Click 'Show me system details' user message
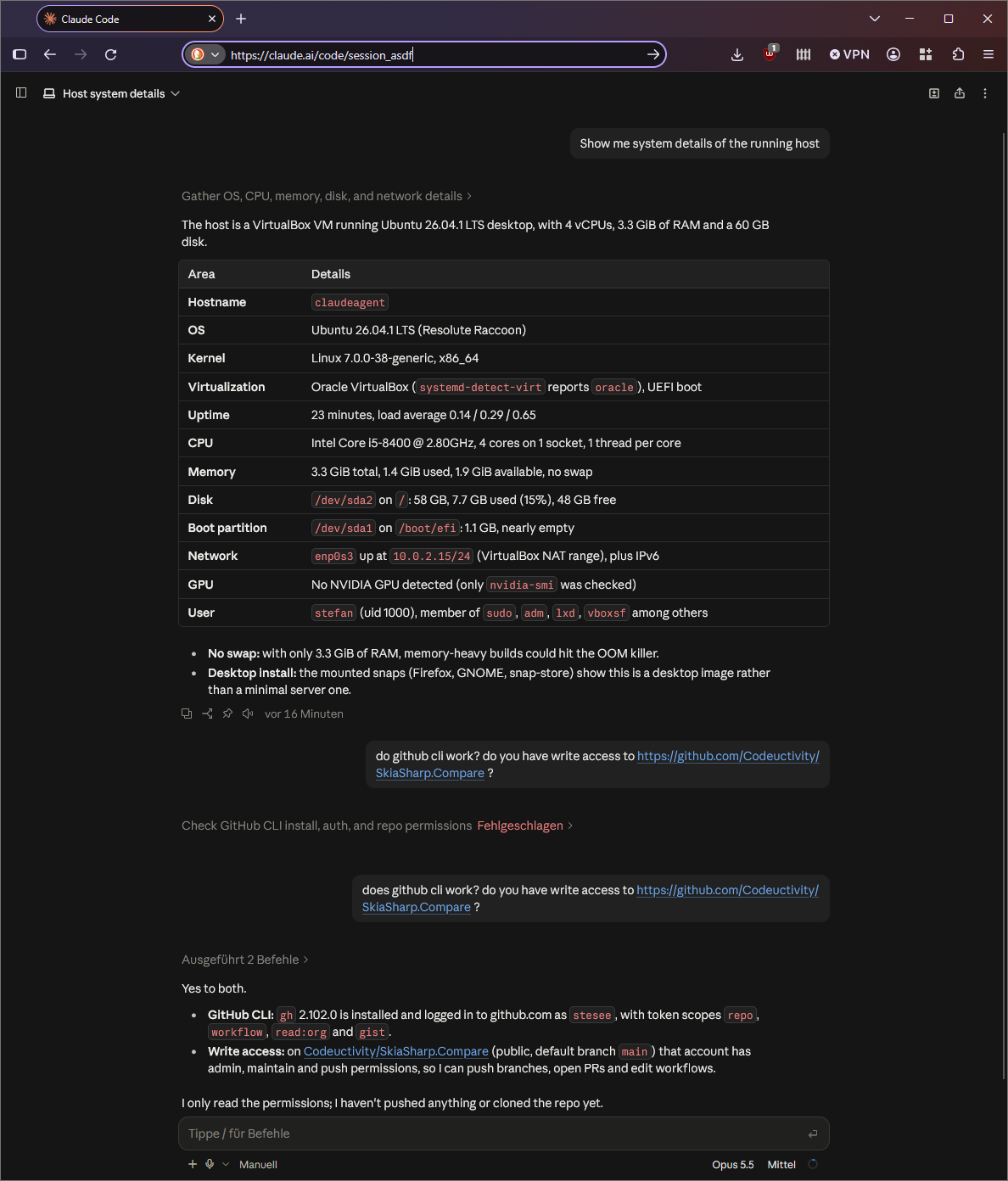The width and height of the screenshot is (1008, 1181). (x=700, y=143)
